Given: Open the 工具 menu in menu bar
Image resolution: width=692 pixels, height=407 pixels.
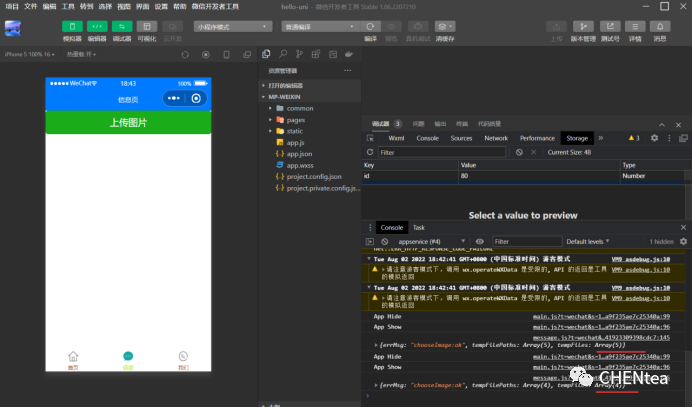Looking at the screenshot, I should pos(67,6).
